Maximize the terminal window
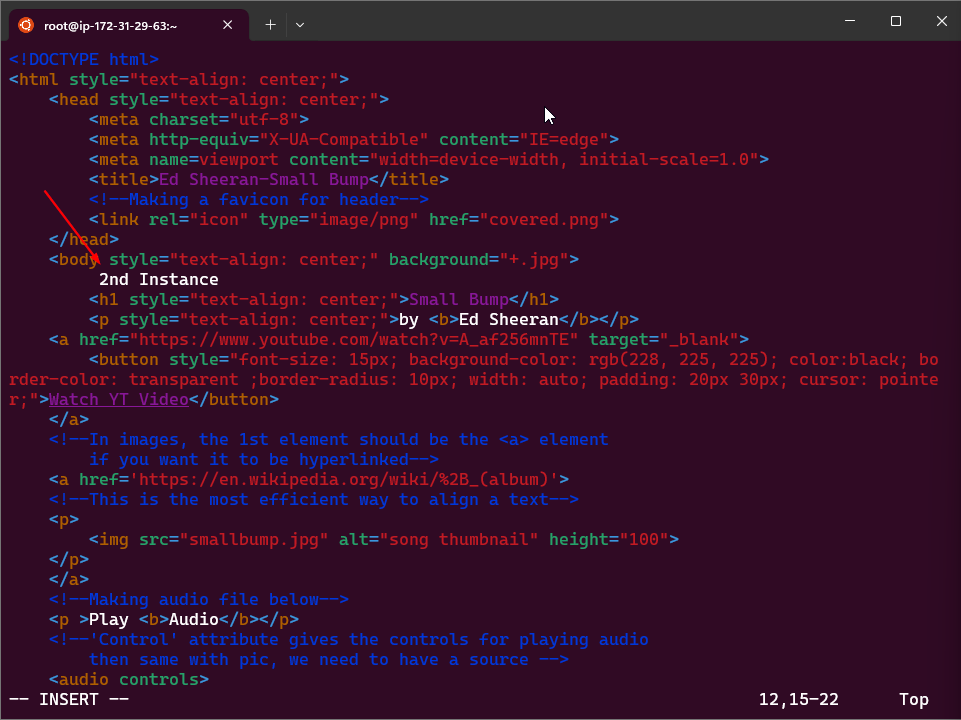This screenshot has width=961, height=720. [896, 21]
